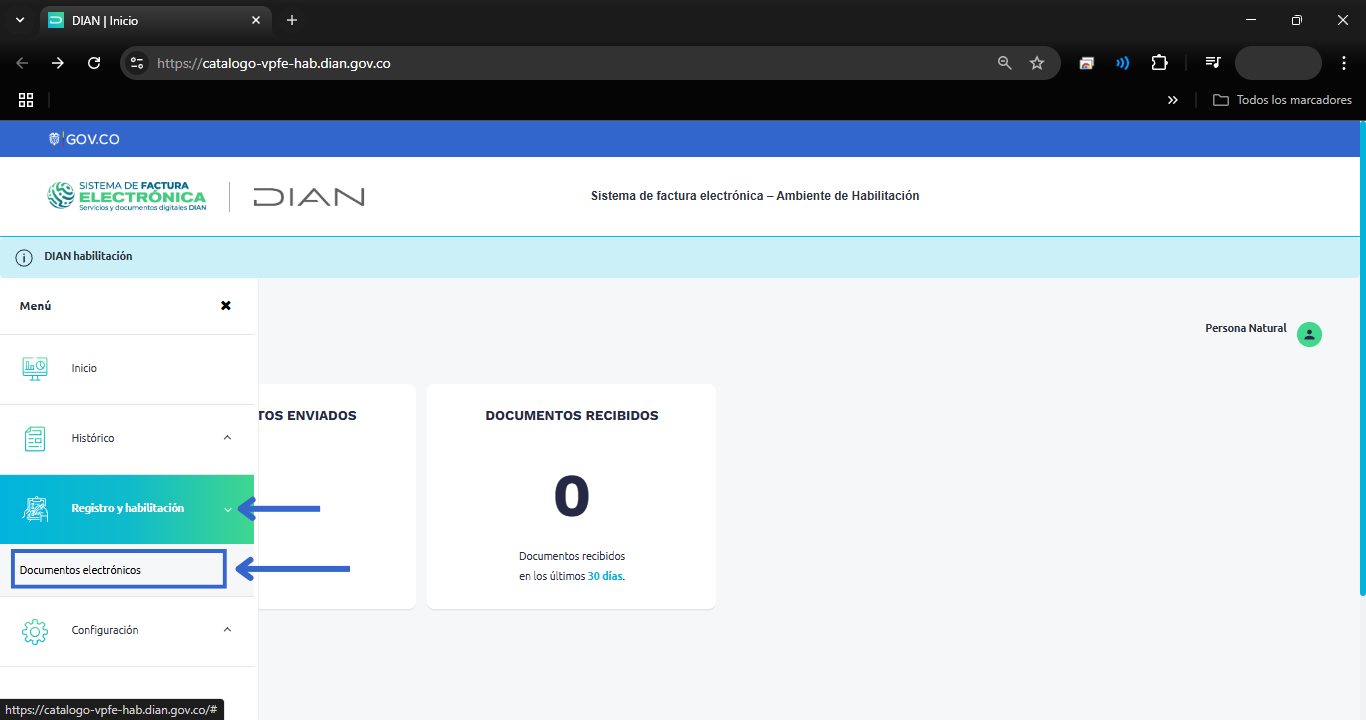The height and width of the screenshot is (720, 1366).
Task: Collapse the Registro y habilitación chevron
Action: click(228, 510)
